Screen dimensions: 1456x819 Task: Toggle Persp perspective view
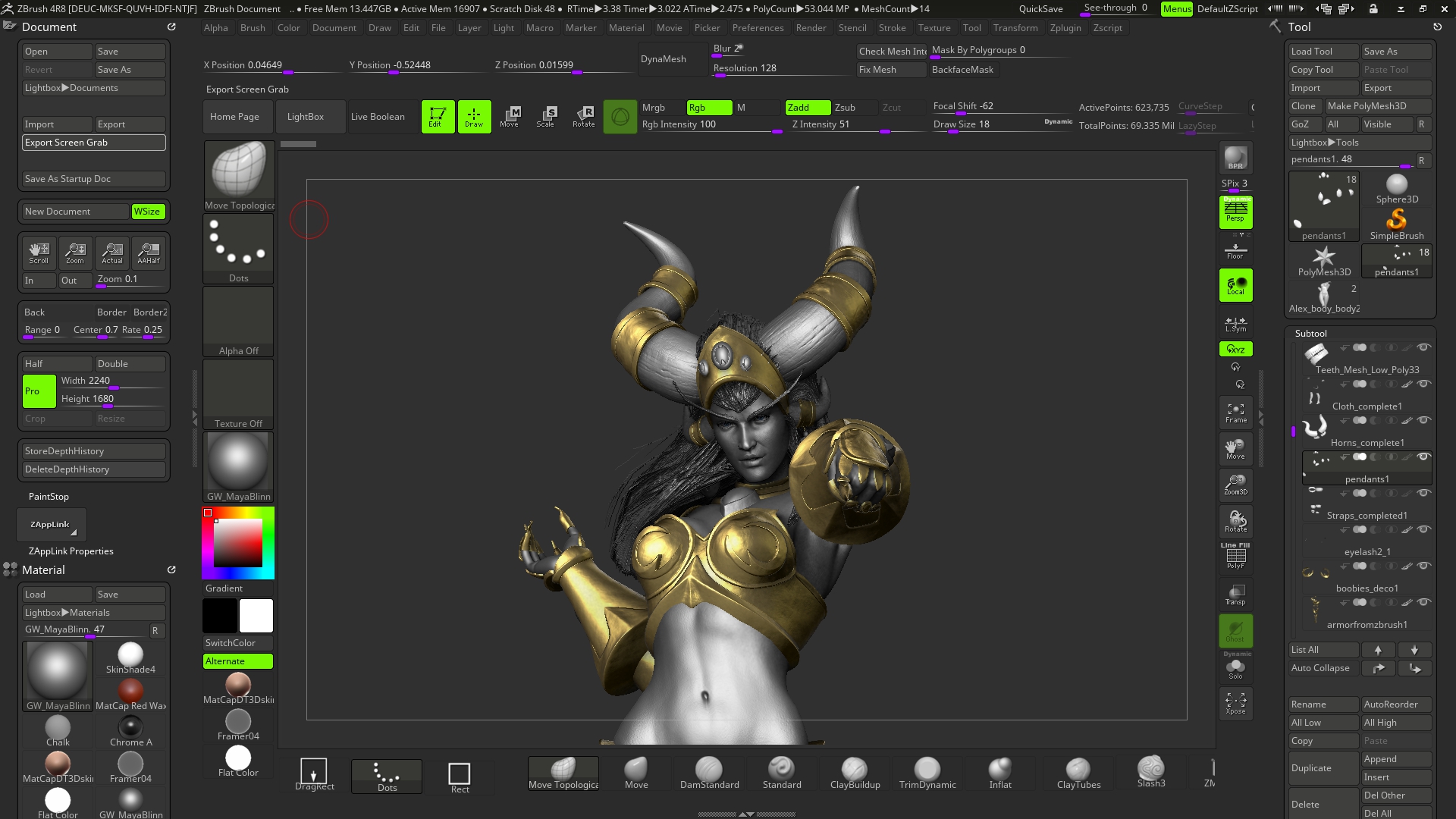pos(1235,212)
